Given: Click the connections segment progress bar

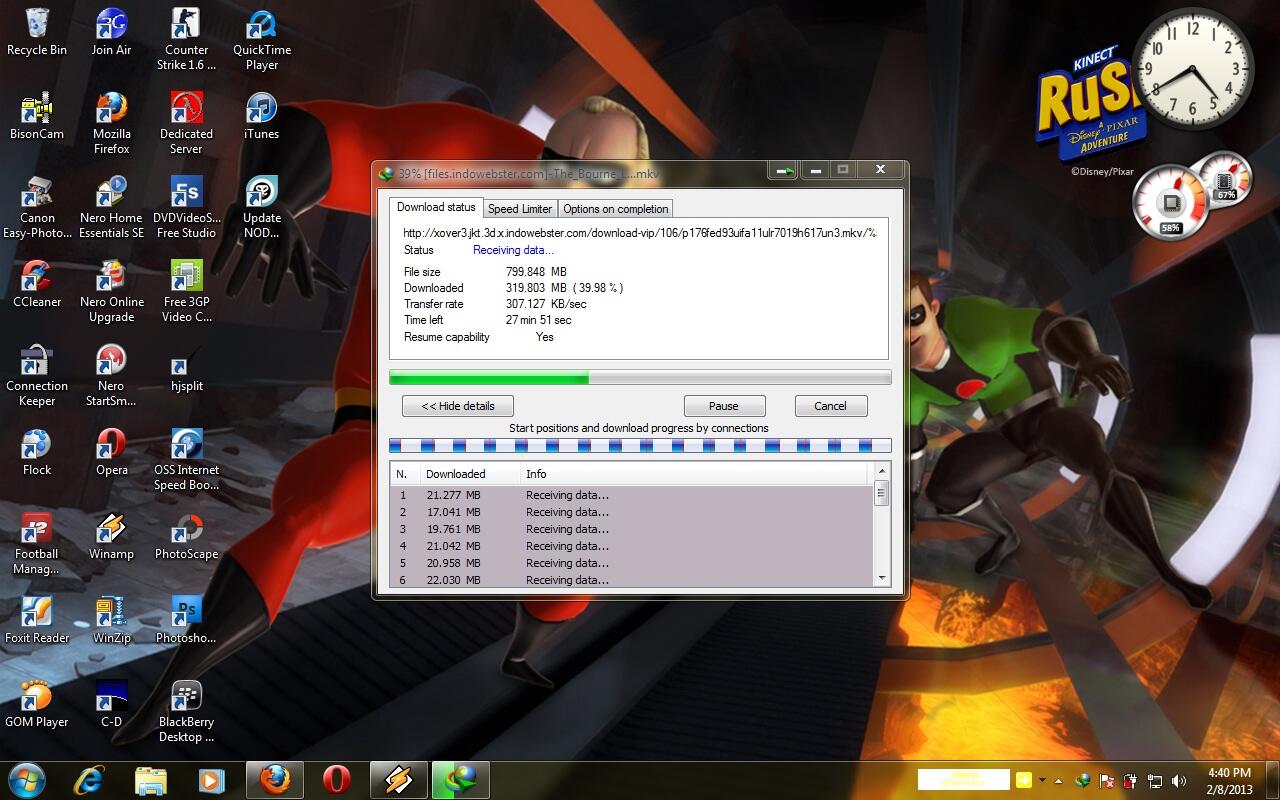Looking at the screenshot, I should (x=640, y=445).
